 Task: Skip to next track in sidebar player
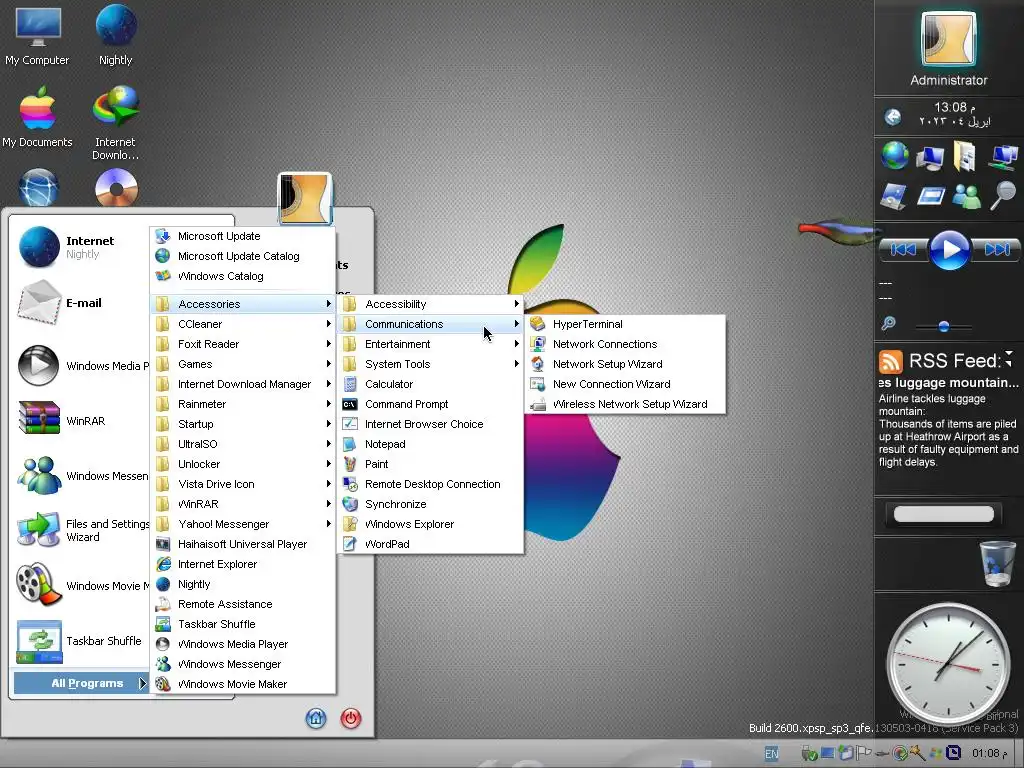point(997,249)
